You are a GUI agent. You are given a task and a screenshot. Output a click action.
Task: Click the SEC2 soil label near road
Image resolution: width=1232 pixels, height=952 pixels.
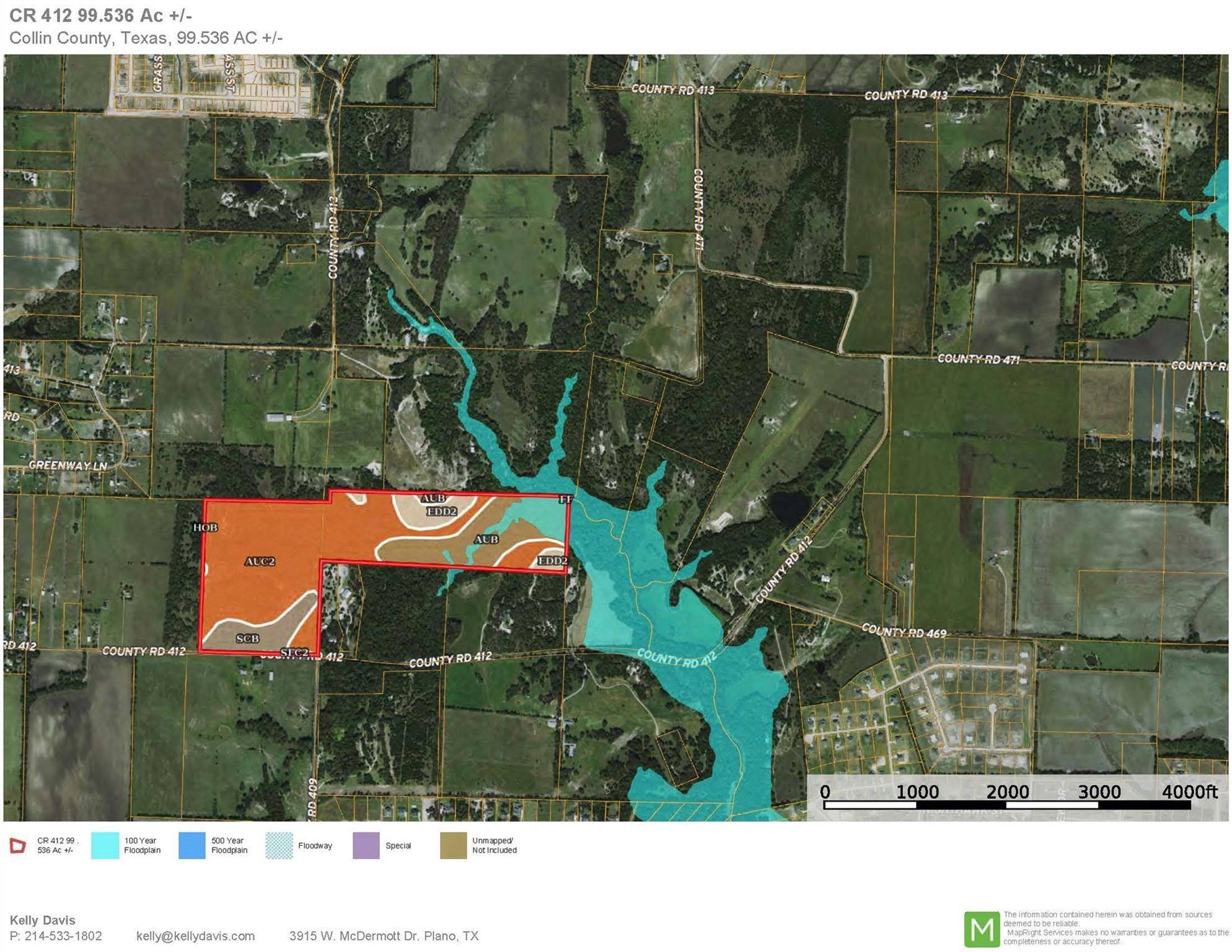tap(294, 652)
